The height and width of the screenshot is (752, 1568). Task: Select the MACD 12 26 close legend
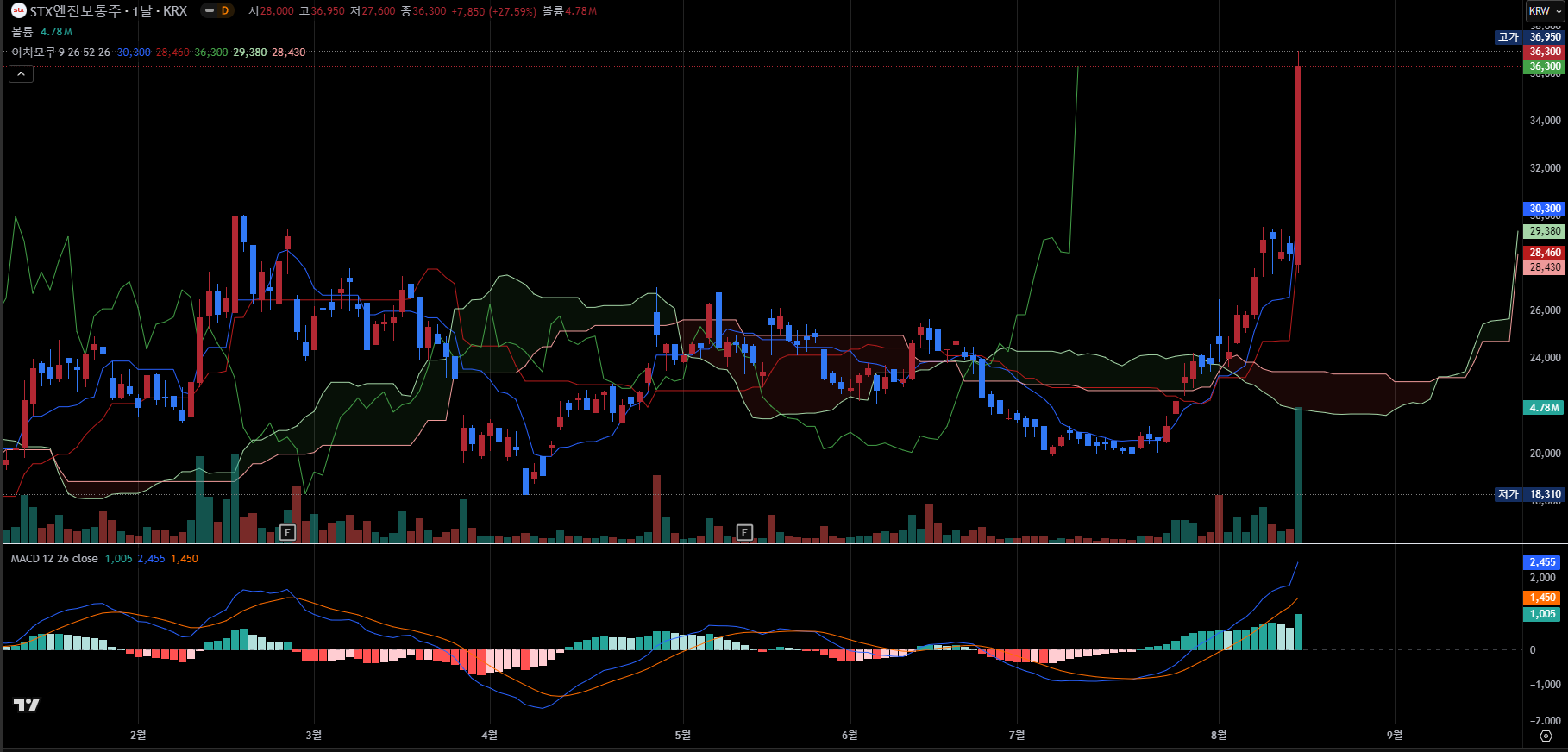pyautogui.click(x=54, y=559)
